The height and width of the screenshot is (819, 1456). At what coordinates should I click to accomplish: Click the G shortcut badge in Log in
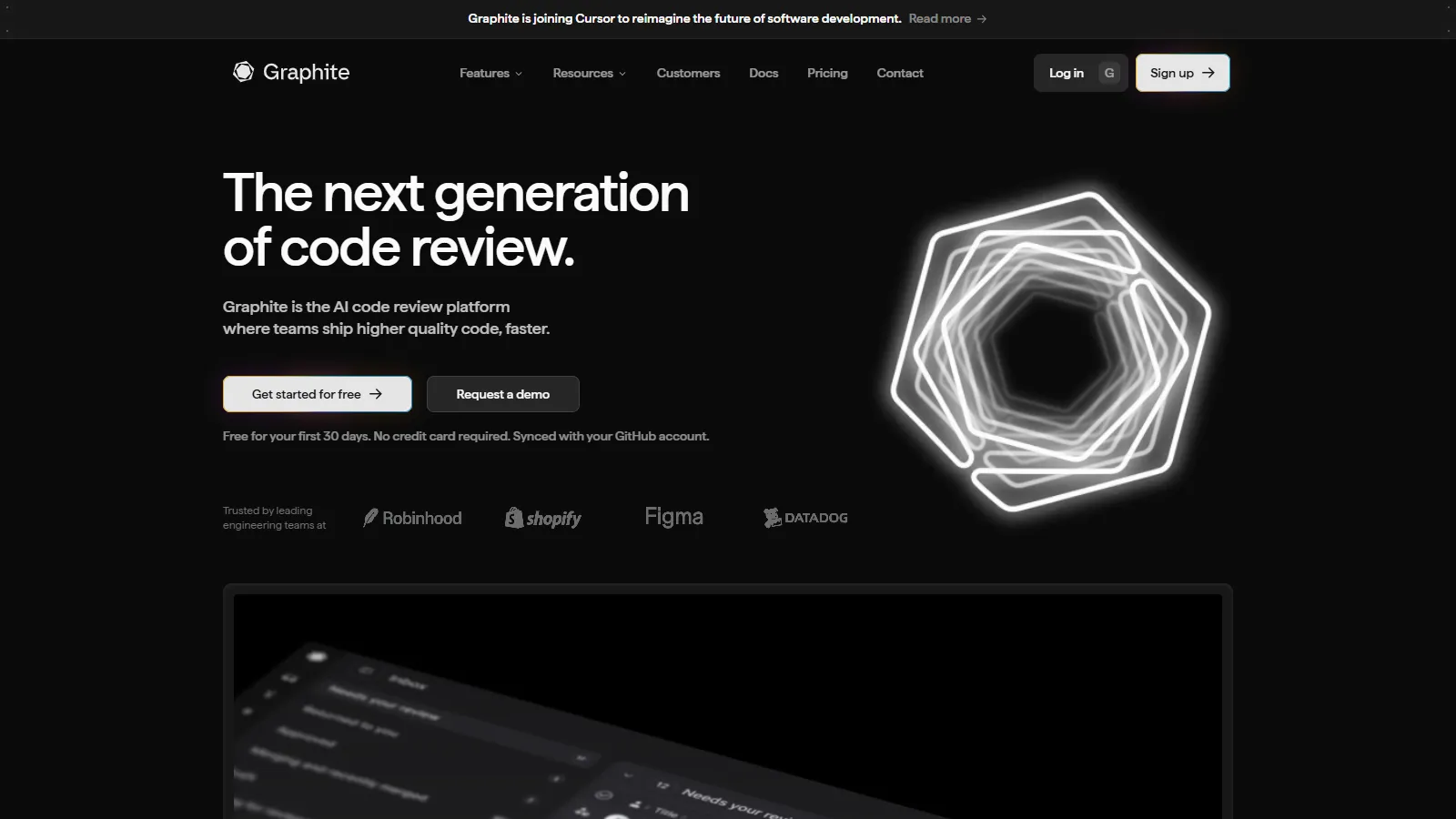coord(1108,73)
